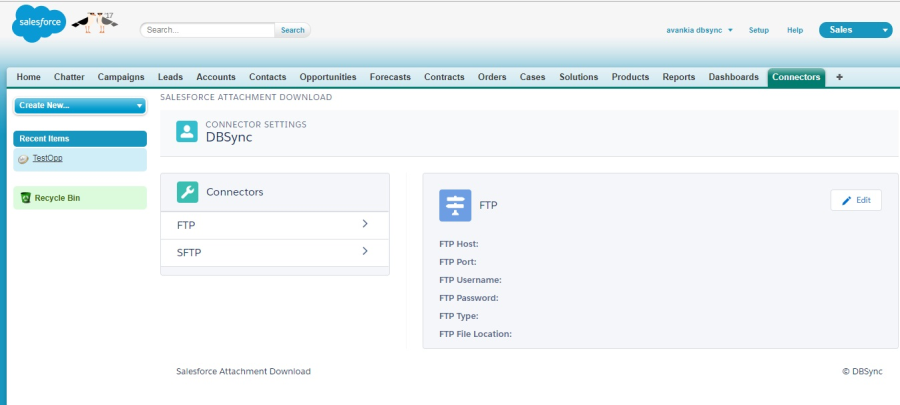Open the Dashboards tab
Screen dimensions: 900x405
733,77
